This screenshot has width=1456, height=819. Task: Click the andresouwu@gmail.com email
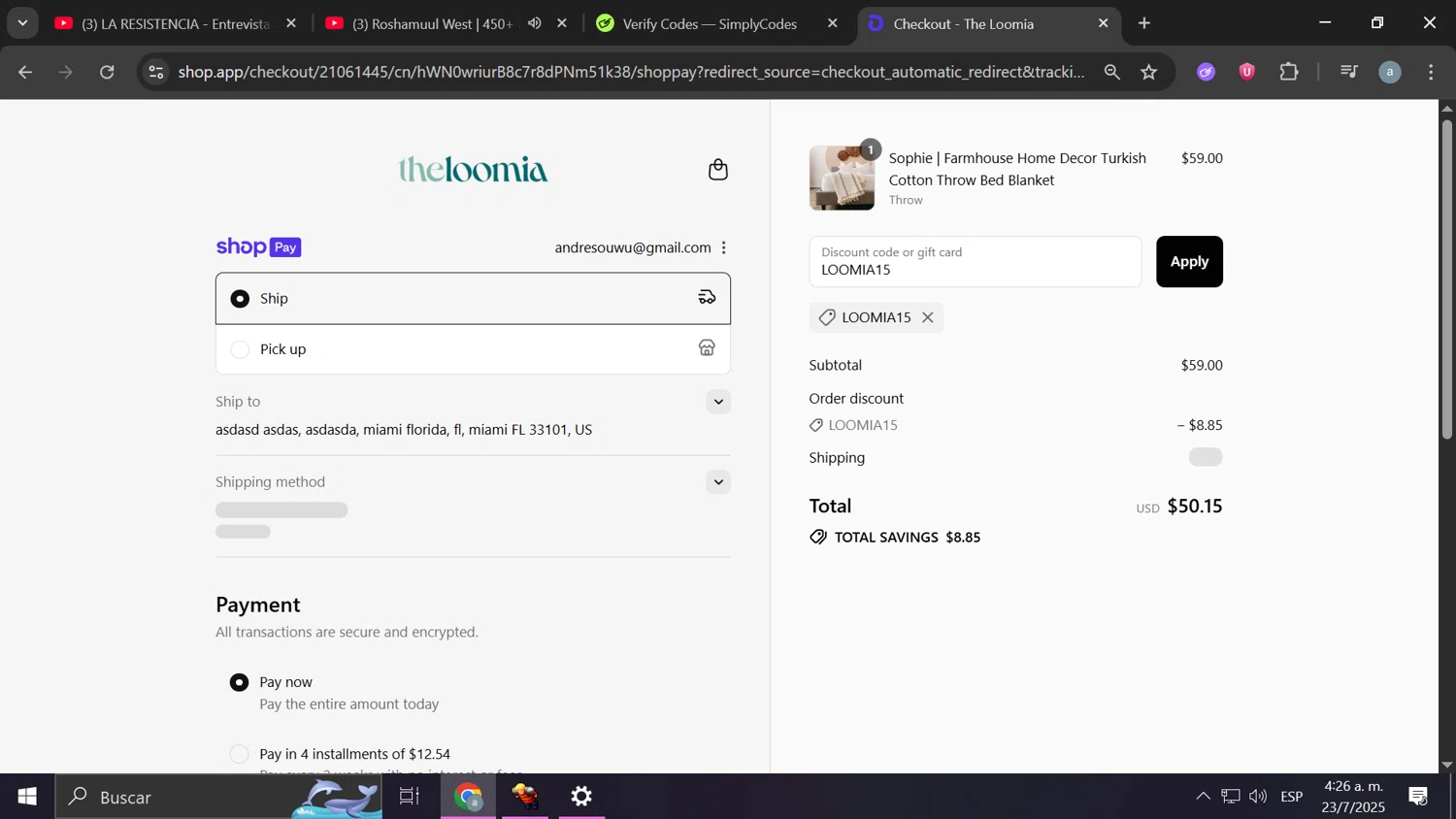click(633, 248)
